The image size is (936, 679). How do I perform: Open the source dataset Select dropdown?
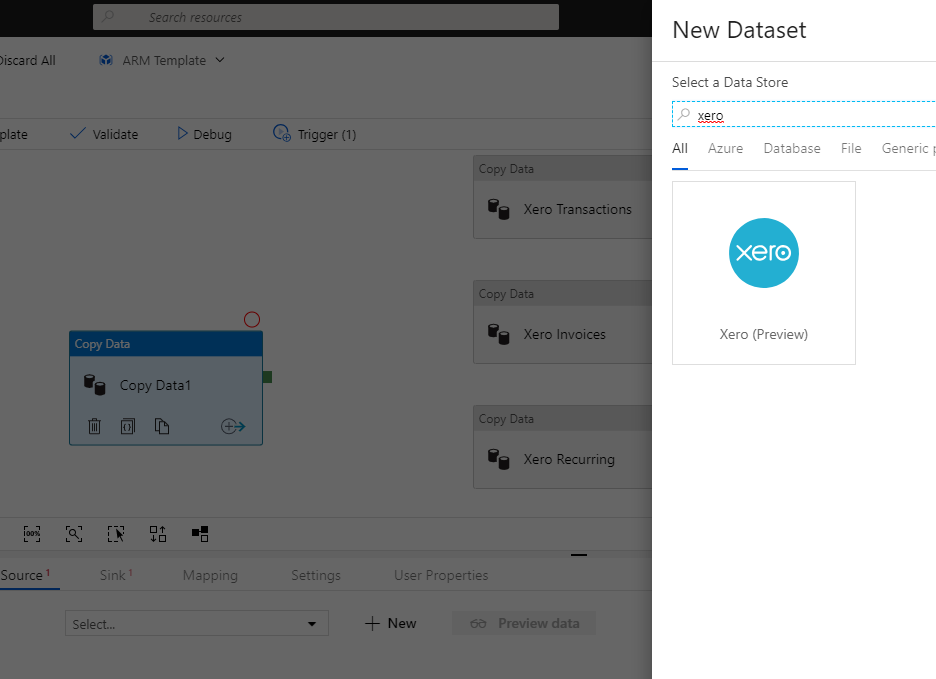click(196, 623)
